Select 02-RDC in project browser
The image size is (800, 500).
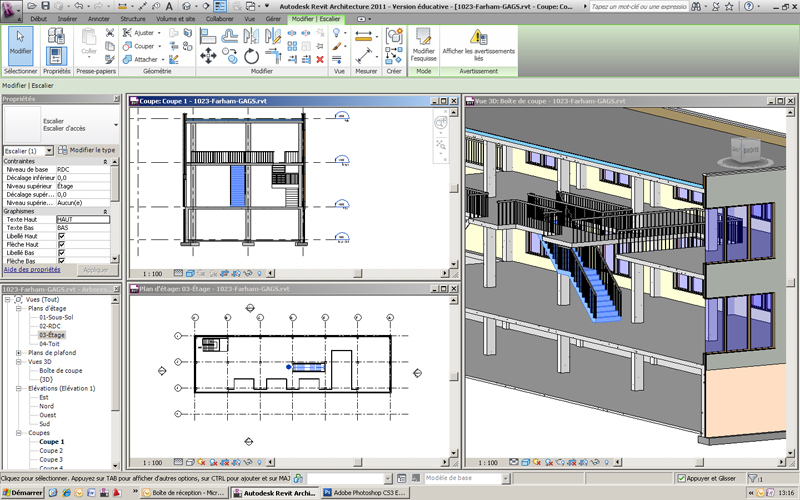(50, 326)
